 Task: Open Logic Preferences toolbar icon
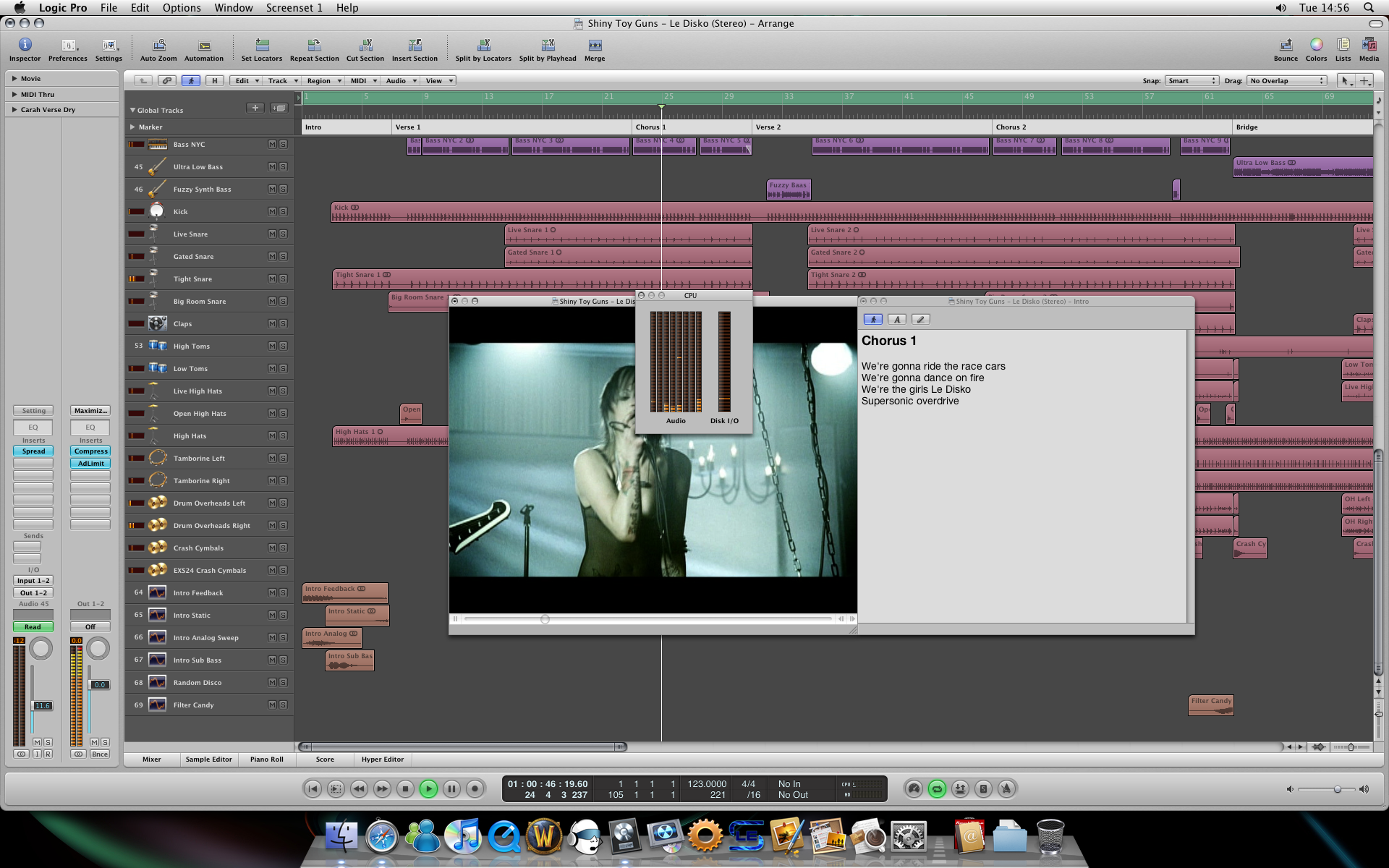click(x=67, y=49)
